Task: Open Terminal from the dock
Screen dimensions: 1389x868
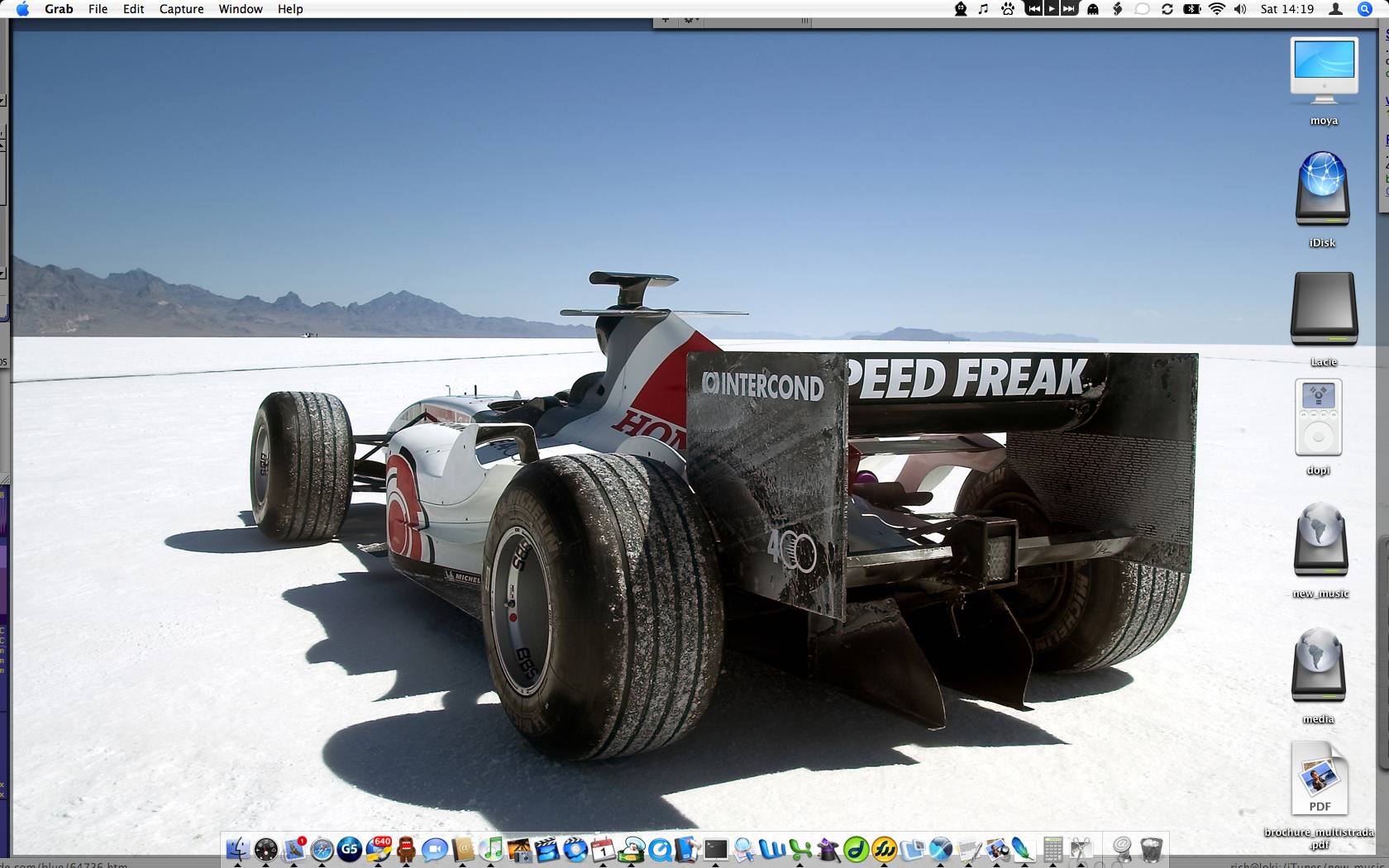Action: point(715,849)
